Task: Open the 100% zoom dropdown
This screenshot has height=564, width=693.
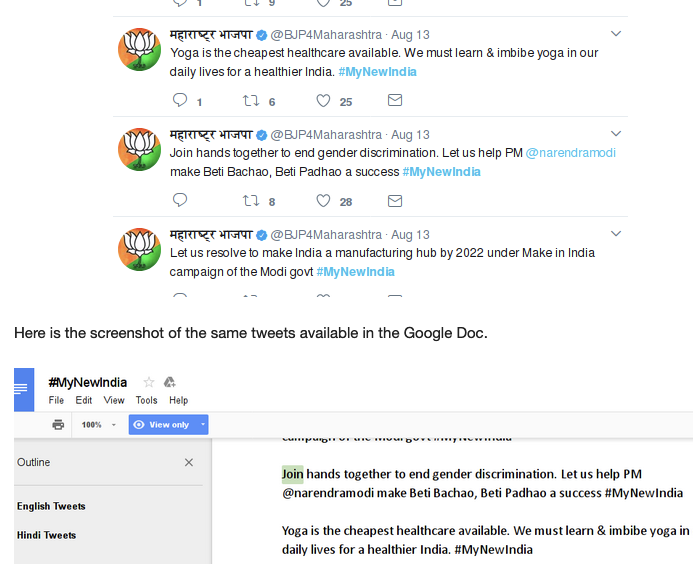Action: 98,425
